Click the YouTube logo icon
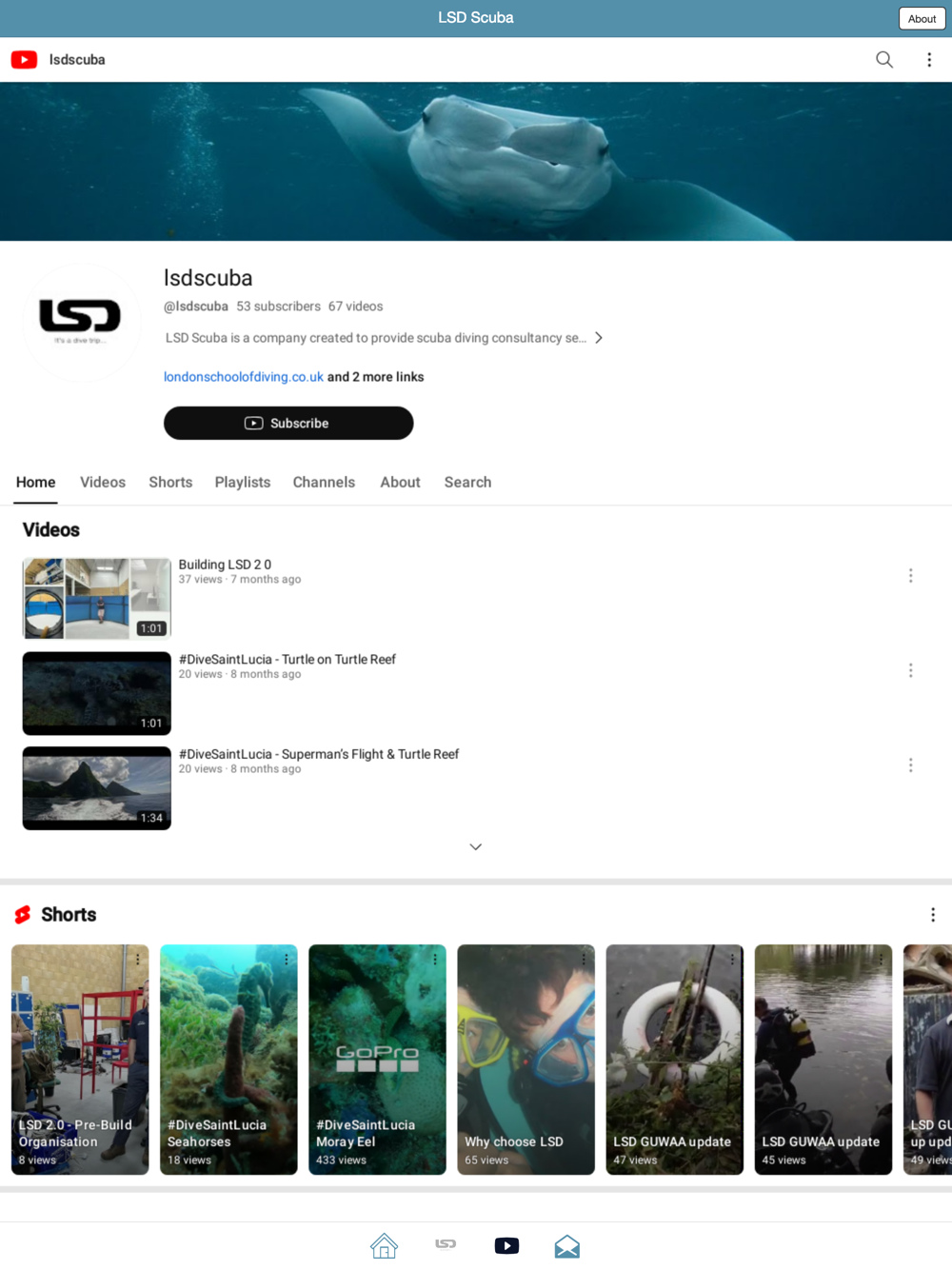 [24, 60]
